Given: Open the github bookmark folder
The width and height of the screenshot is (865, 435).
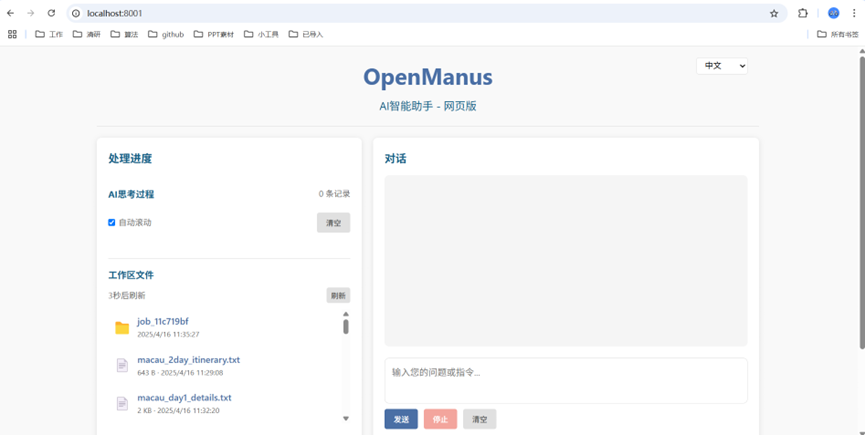Looking at the screenshot, I should (165, 34).
